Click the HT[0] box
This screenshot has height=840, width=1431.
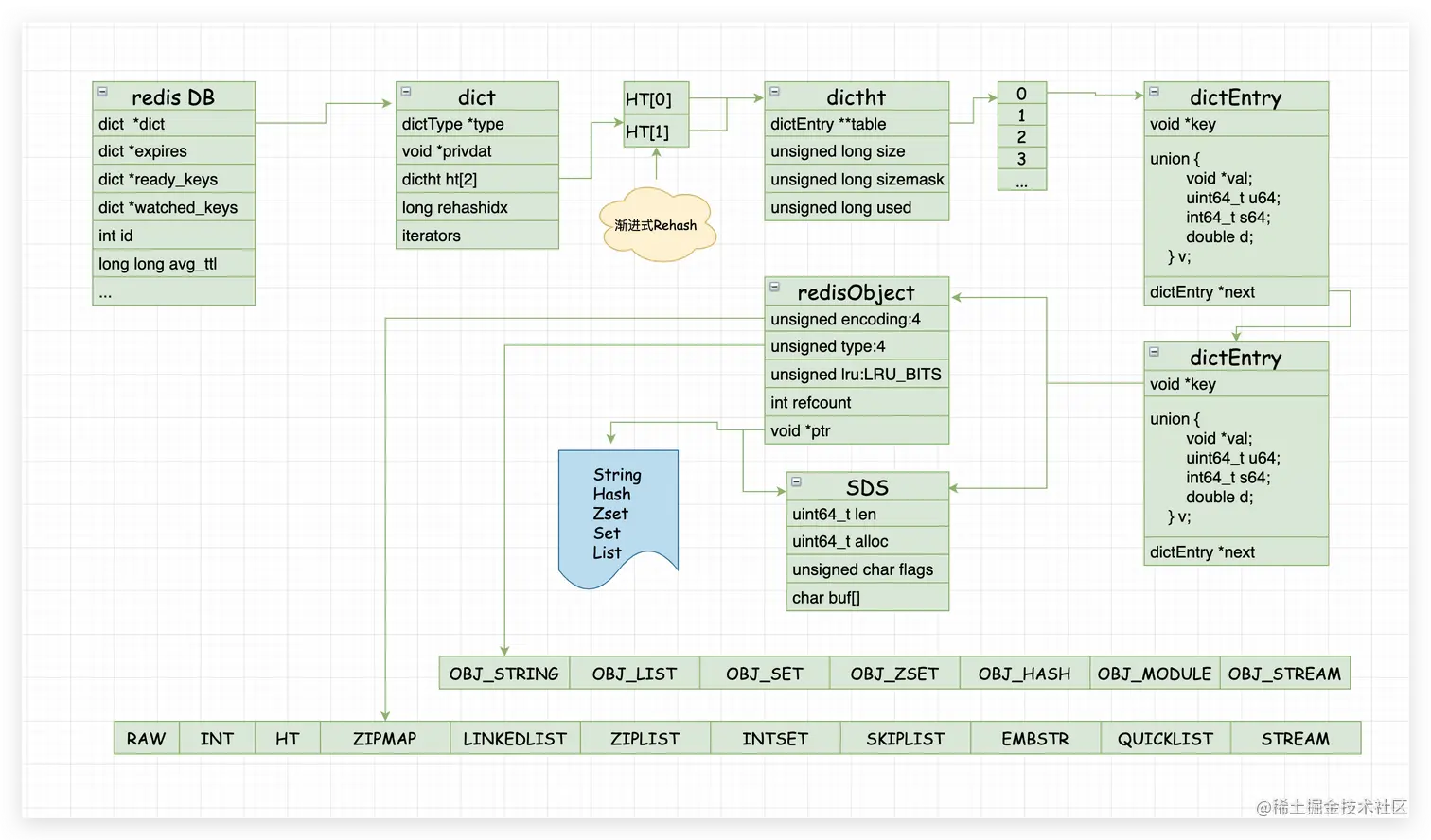pos(656,99)
